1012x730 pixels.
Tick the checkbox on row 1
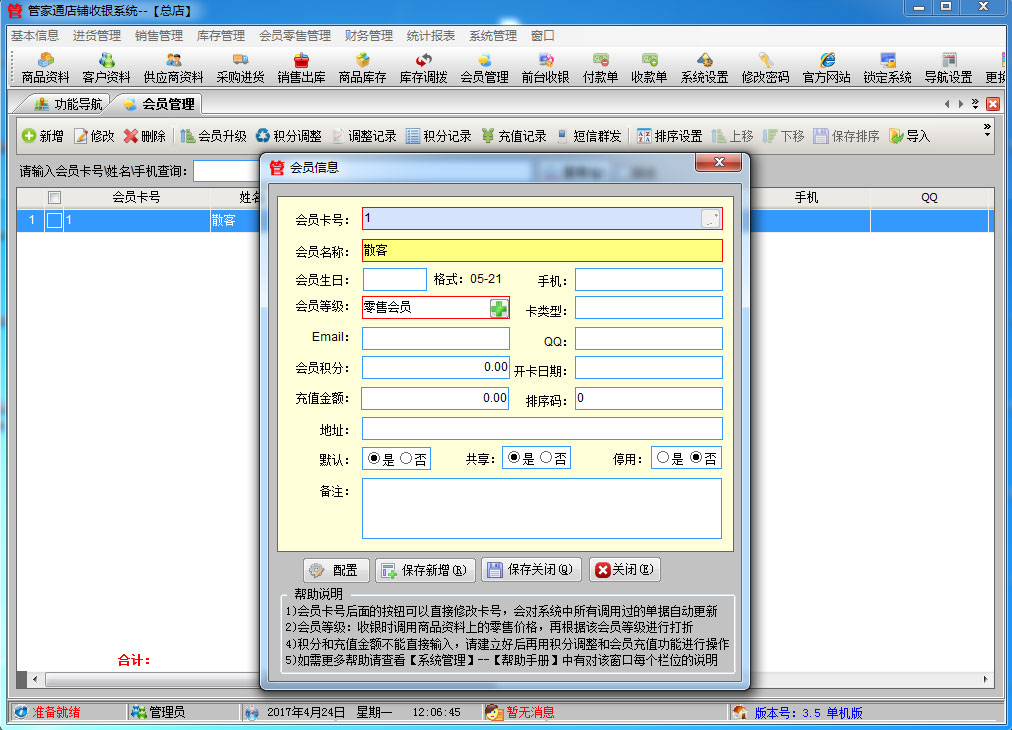point(54,221)
